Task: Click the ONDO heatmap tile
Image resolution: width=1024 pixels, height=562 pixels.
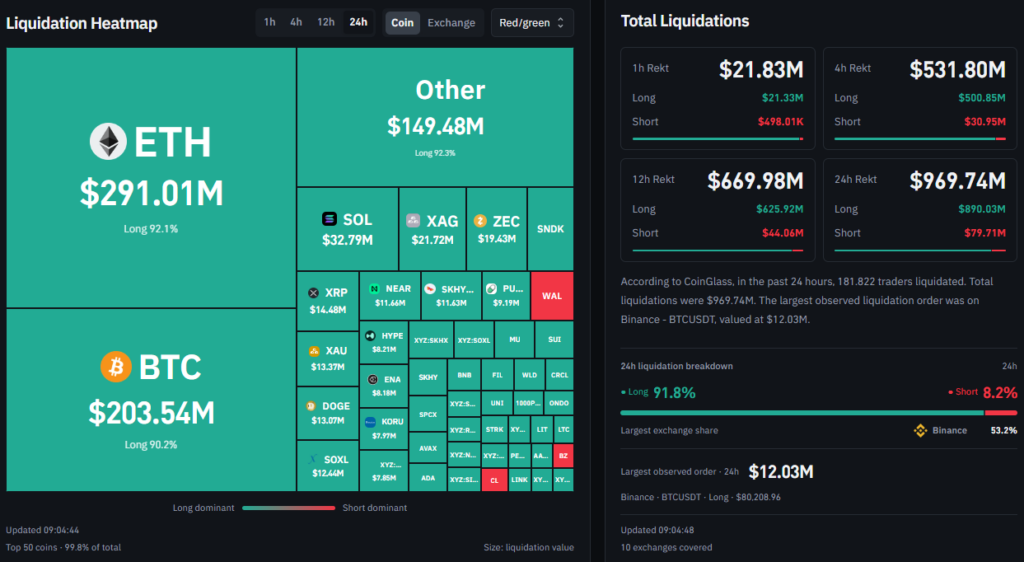Action: pyautogui.click(x=559, y=403)
